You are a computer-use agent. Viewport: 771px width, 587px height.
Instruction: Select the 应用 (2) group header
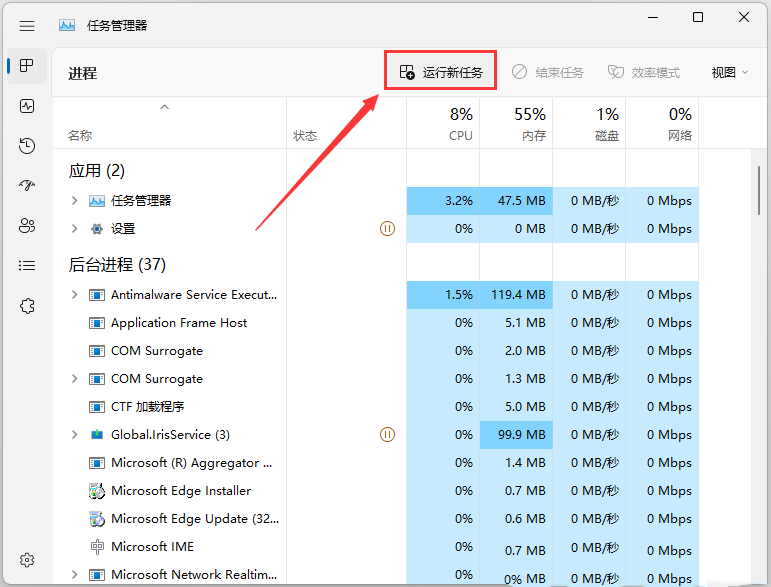pos(96,171)
